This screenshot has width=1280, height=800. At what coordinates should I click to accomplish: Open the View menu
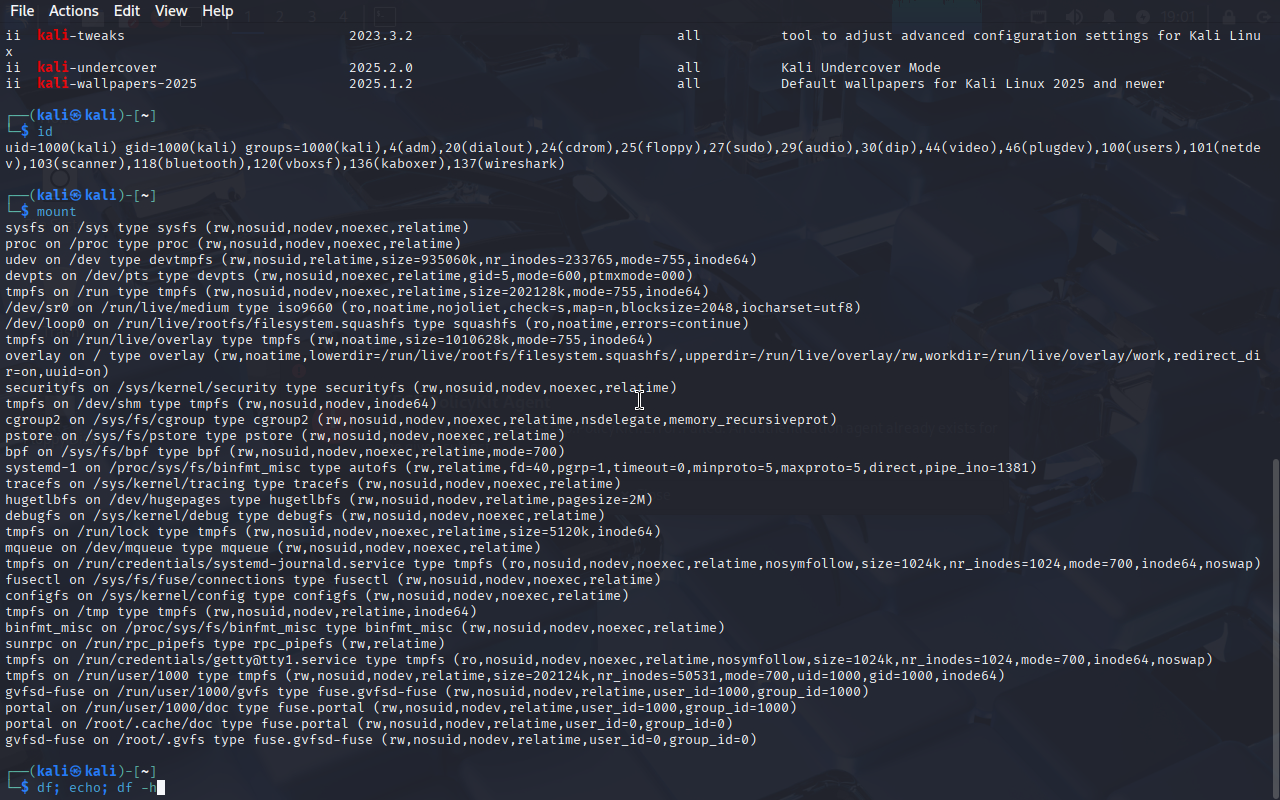coord(171,11)
